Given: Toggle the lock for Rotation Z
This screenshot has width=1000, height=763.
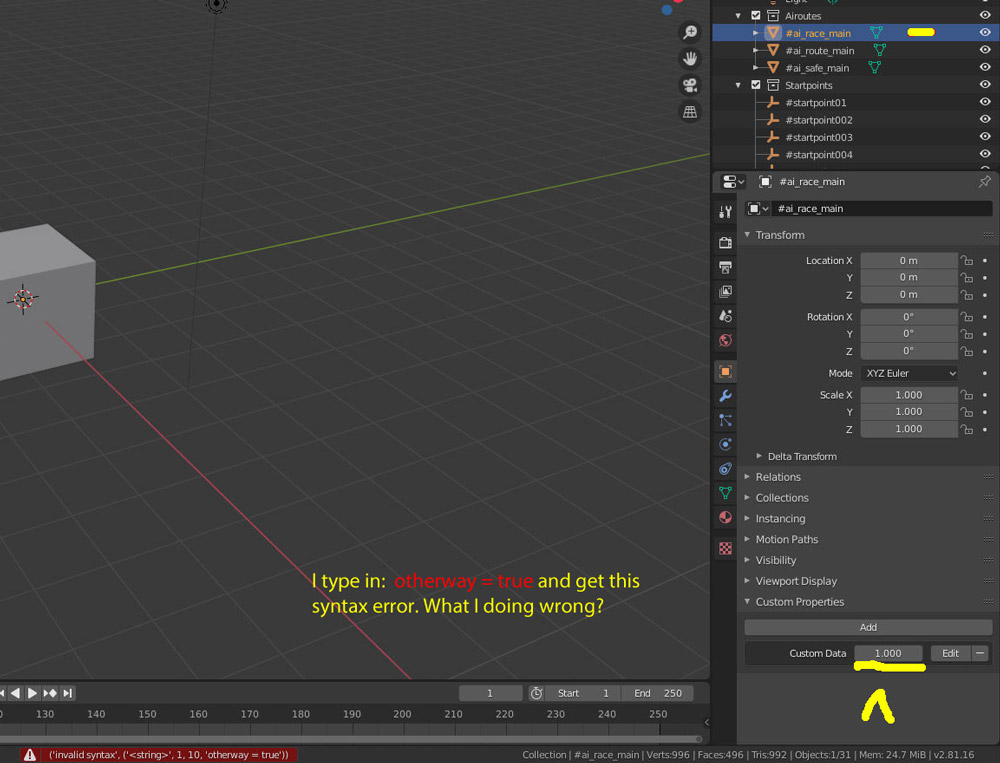Looking at the screenshot, I should pyautogui.click(x=967, y=351).
